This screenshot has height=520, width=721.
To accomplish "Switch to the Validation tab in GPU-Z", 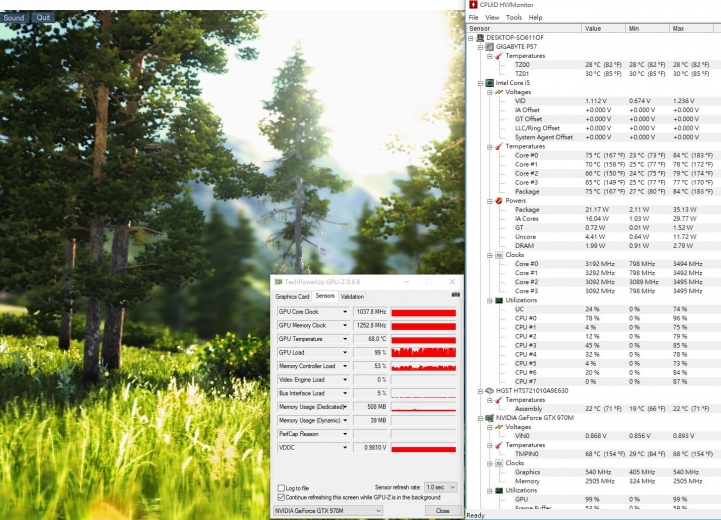I will tap(352, 297).
